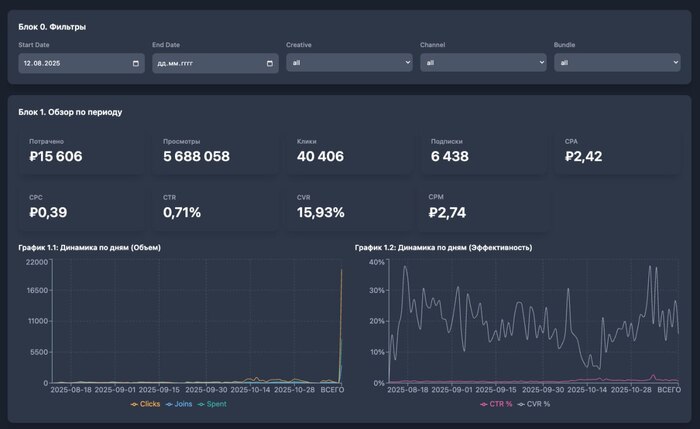Expand the Bundle filter dropdown

[617, 63]
